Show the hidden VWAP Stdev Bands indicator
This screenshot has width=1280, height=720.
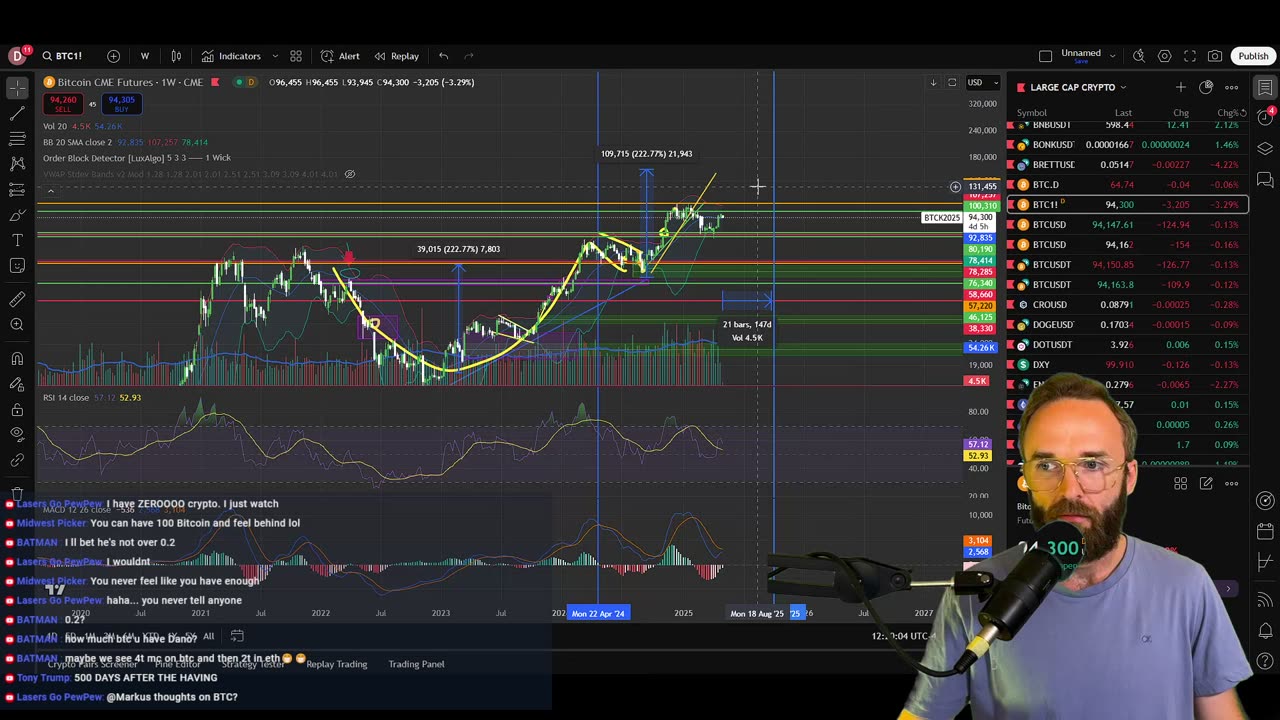point(350,174)
